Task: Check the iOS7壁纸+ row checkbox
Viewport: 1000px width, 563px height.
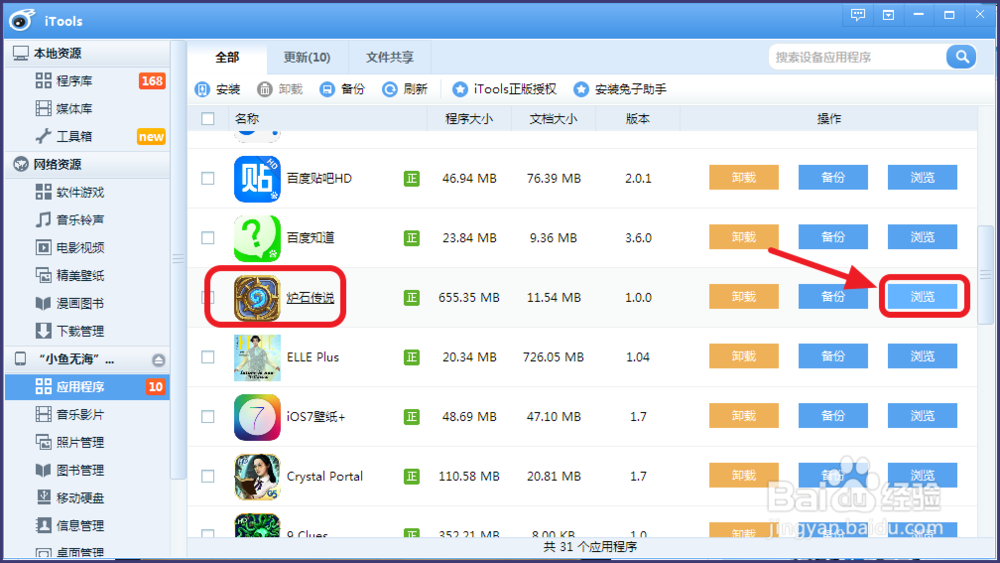Action: click(208, 416)
